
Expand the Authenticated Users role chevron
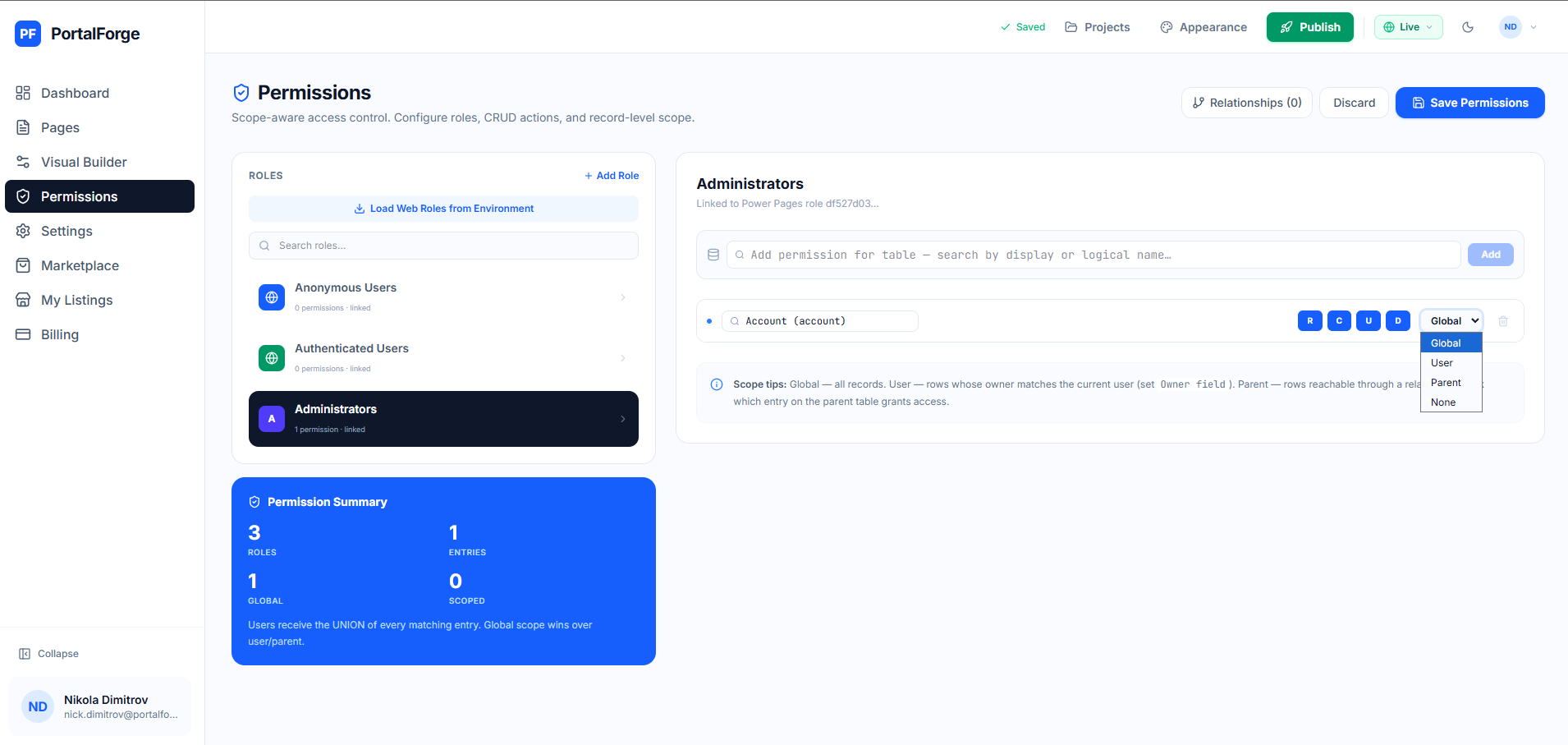(x=622, y=358)
